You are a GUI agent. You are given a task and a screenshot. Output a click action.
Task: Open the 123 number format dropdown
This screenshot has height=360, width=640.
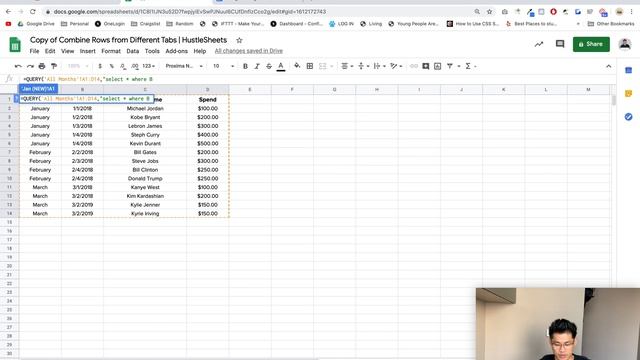pos(149,66)
